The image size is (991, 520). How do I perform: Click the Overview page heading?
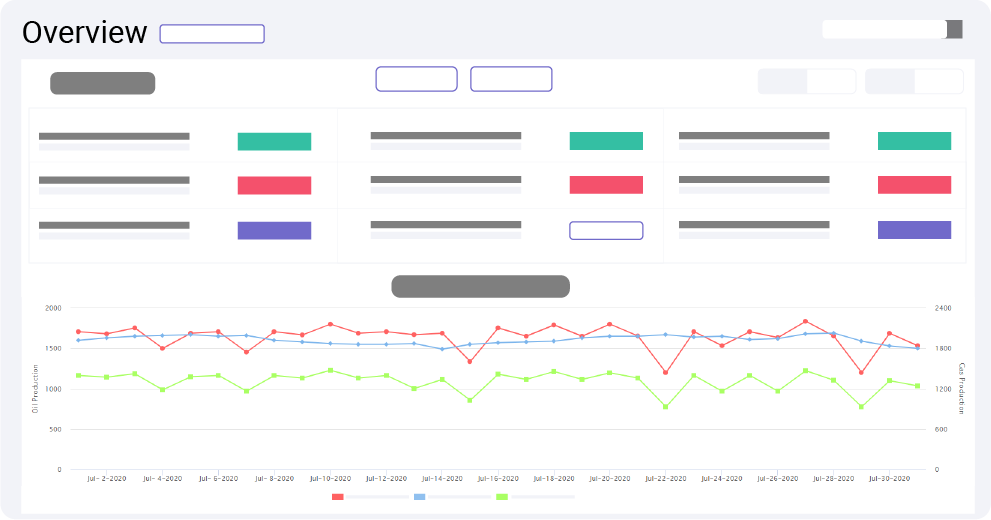[85, 32]
